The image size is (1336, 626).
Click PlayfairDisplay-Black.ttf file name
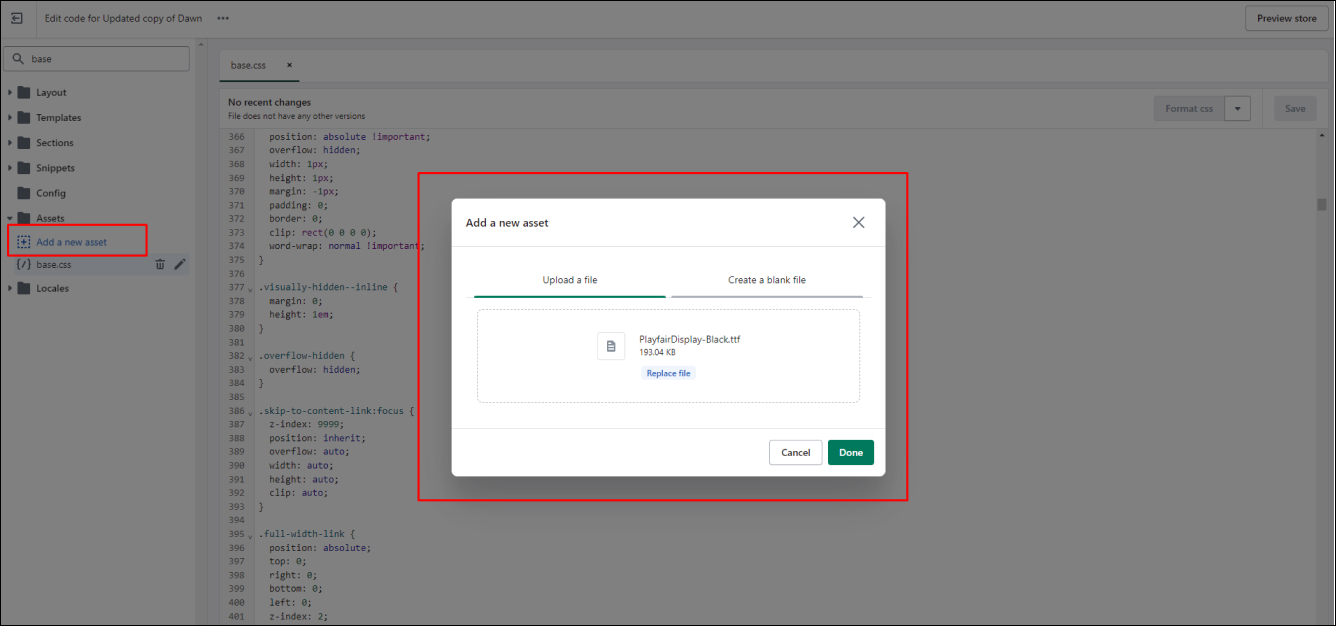click(x=690, y=339)
